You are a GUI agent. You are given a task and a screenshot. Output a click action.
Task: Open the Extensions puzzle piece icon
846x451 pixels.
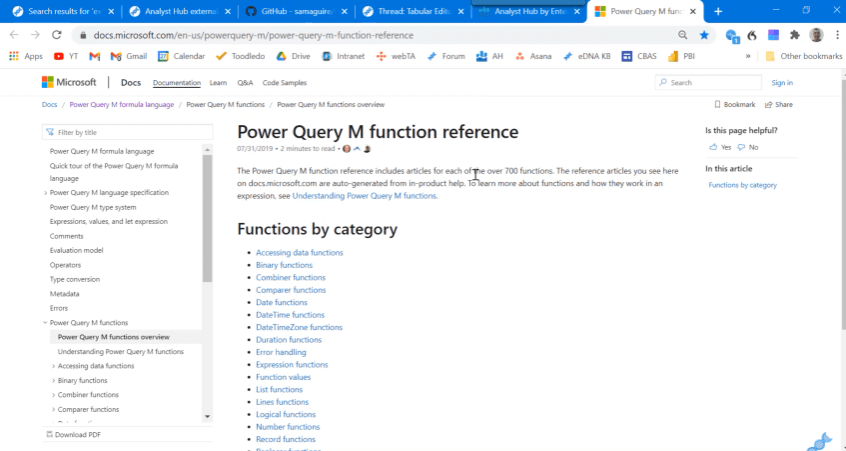[x=794, y=35]
